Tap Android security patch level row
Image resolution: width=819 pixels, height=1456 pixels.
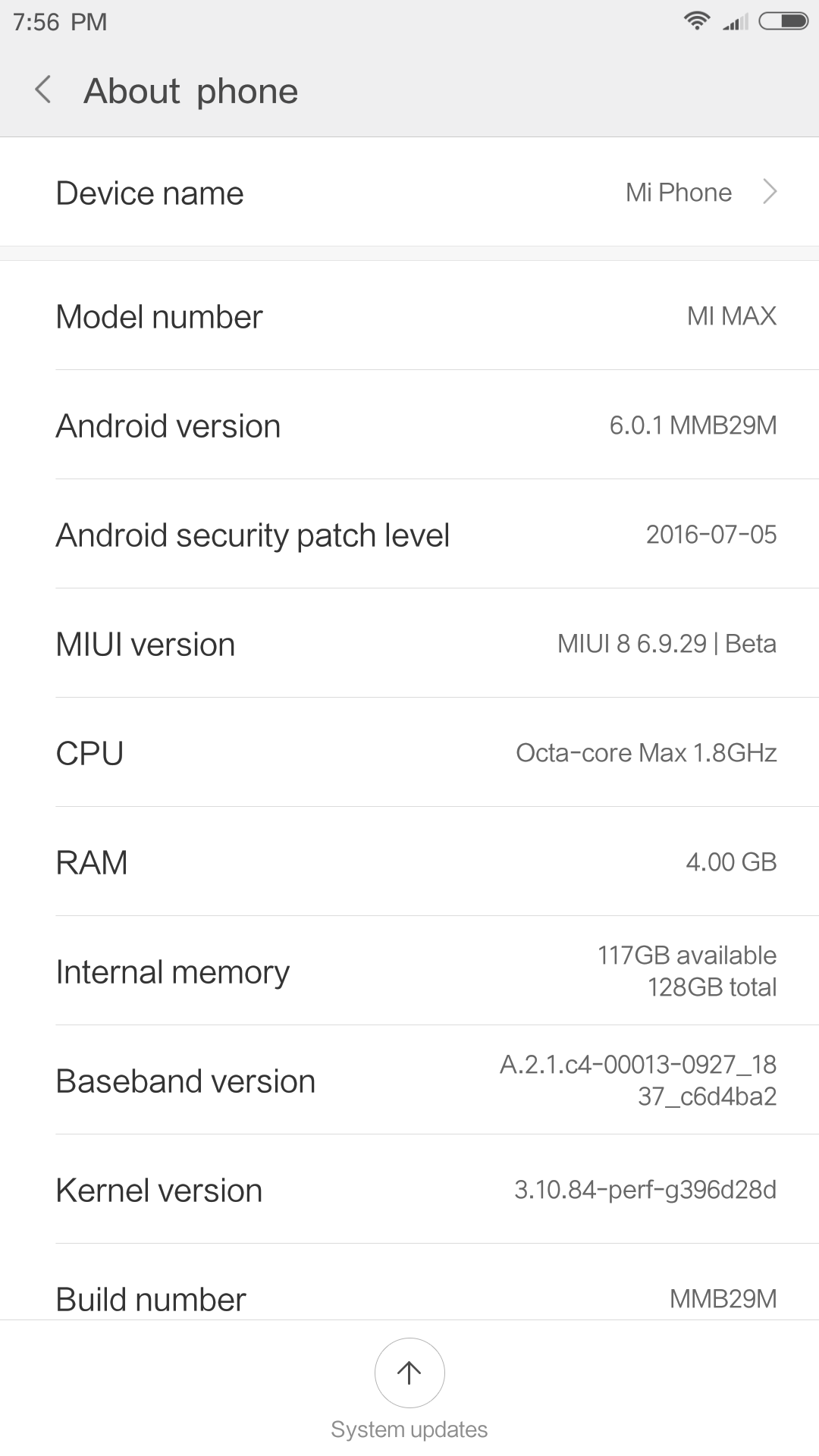(409, 535)
